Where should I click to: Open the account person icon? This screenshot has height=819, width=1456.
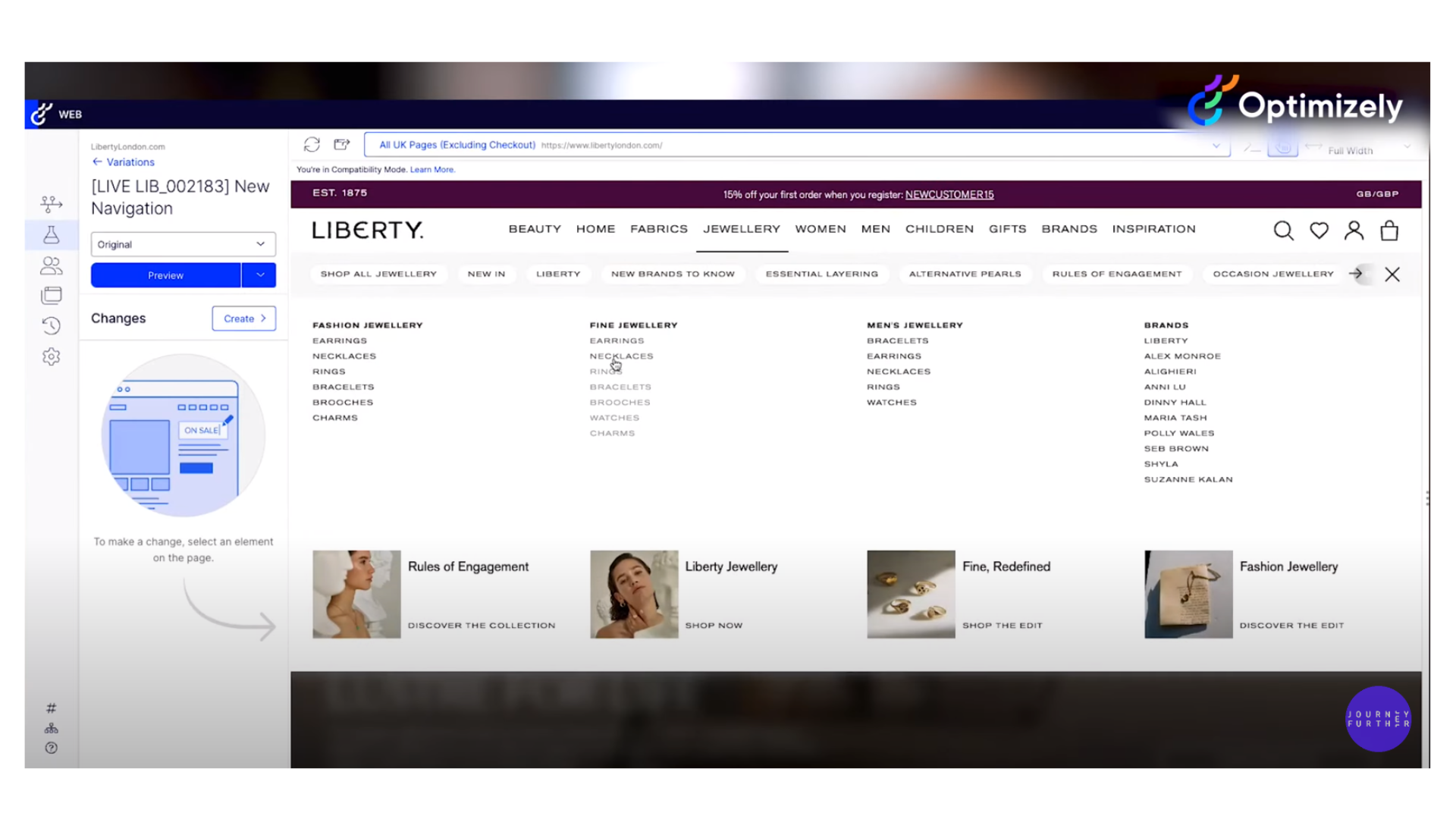point(1354,231)
